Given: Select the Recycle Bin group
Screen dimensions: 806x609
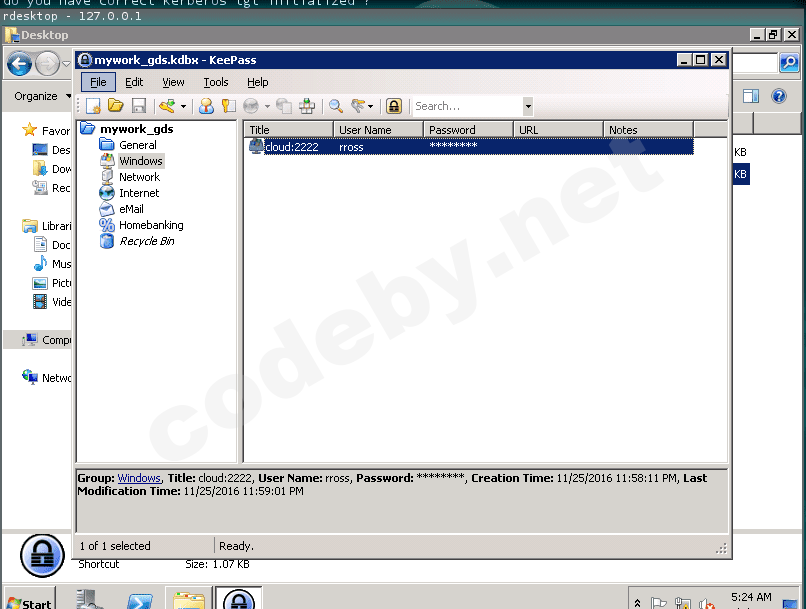Looking at the screenshot, I should 147,241.
